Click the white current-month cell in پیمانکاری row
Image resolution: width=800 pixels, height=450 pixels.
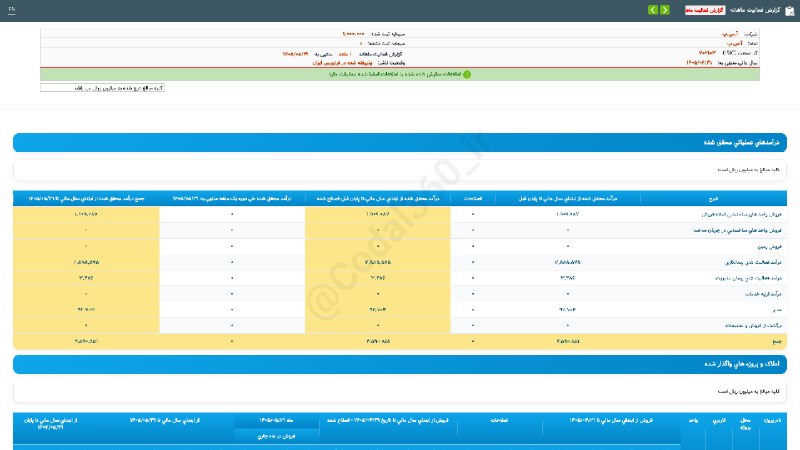point(232,262)
